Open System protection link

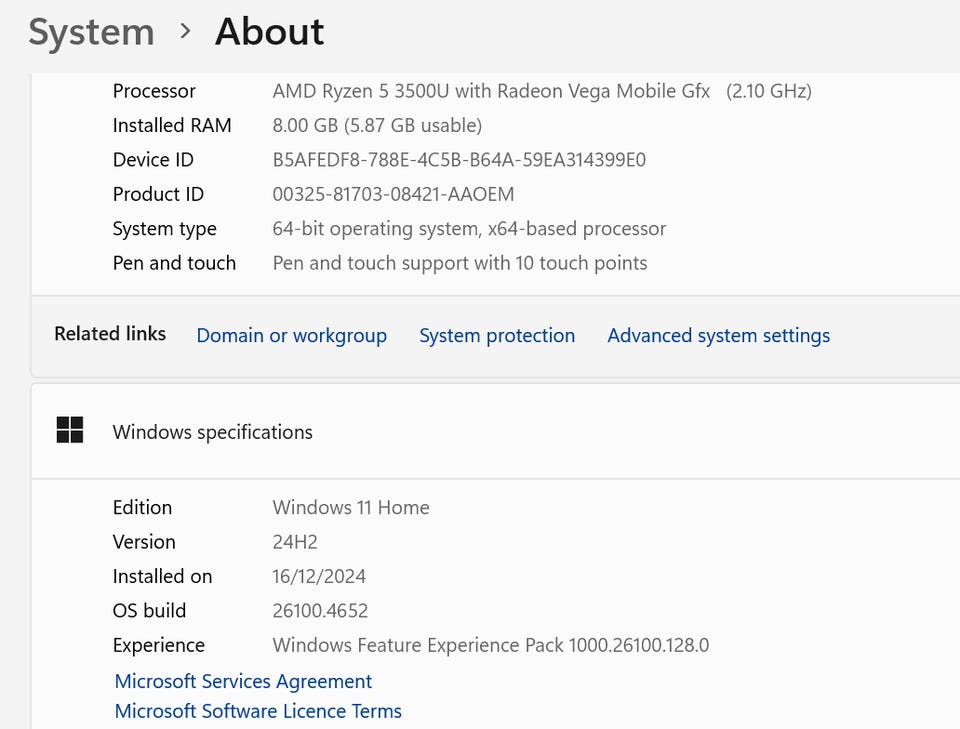(497, 335)
